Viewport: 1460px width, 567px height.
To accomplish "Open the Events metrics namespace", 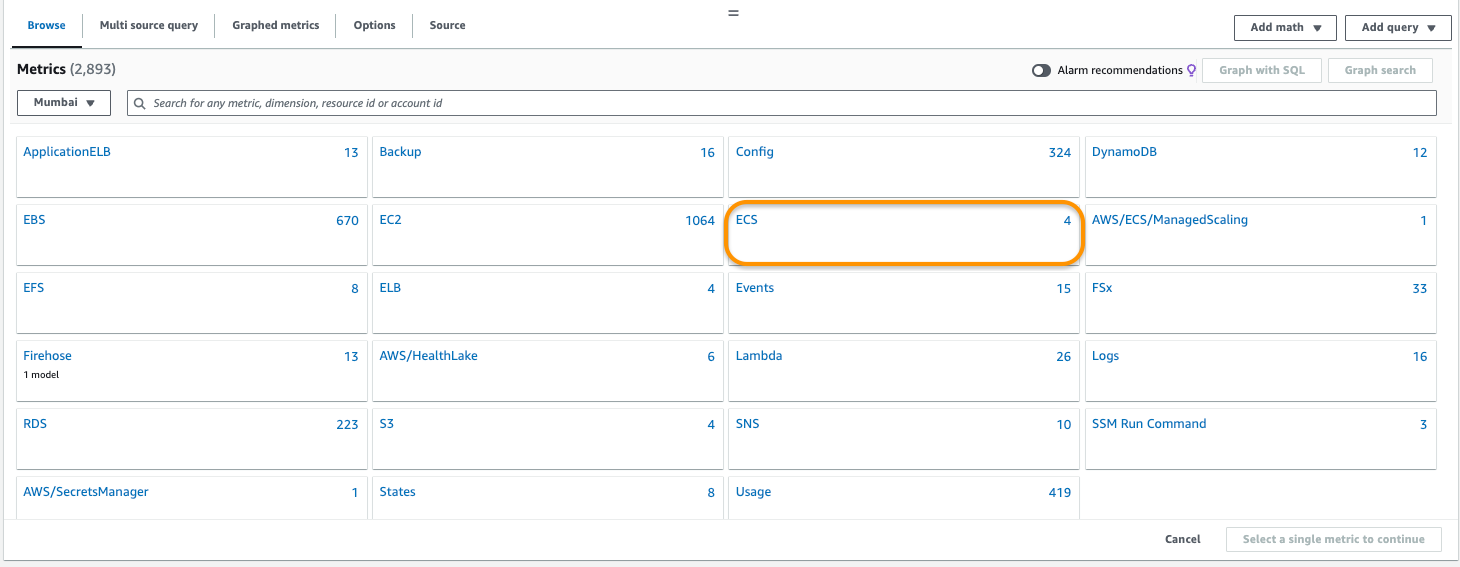I will tap(904, 303).
